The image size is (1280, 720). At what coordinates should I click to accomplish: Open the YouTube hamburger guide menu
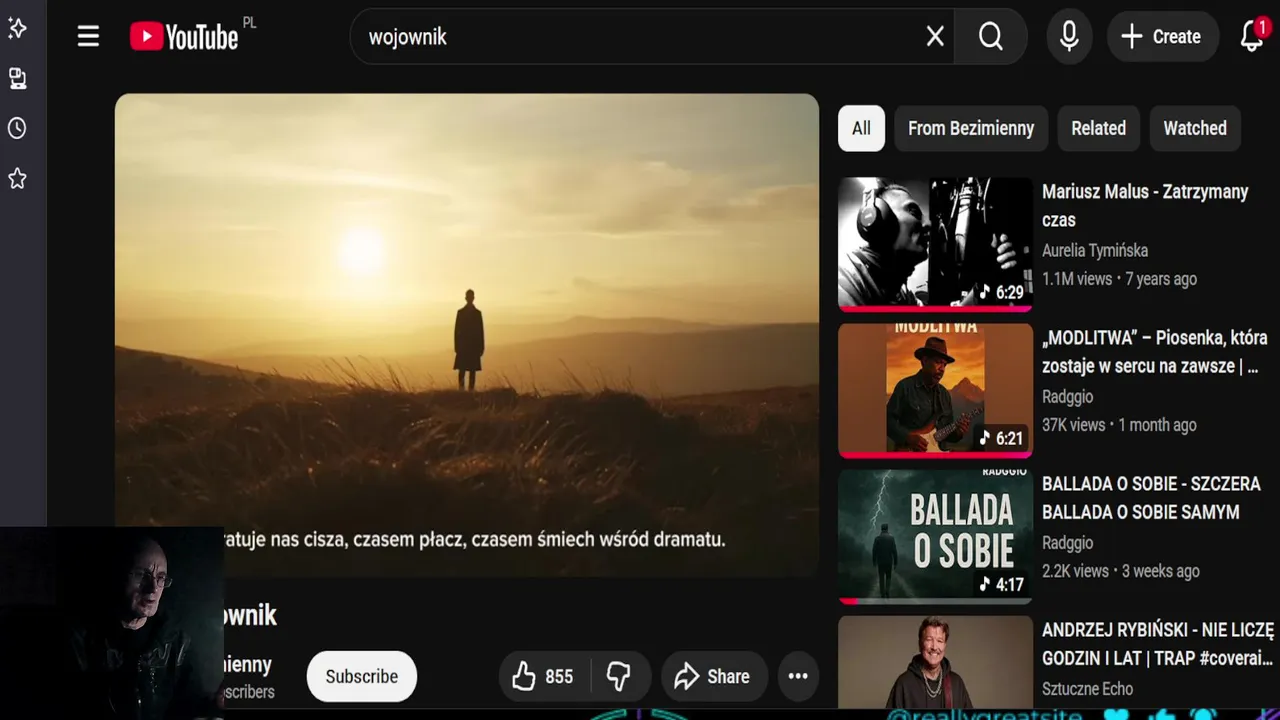(88, 37)
